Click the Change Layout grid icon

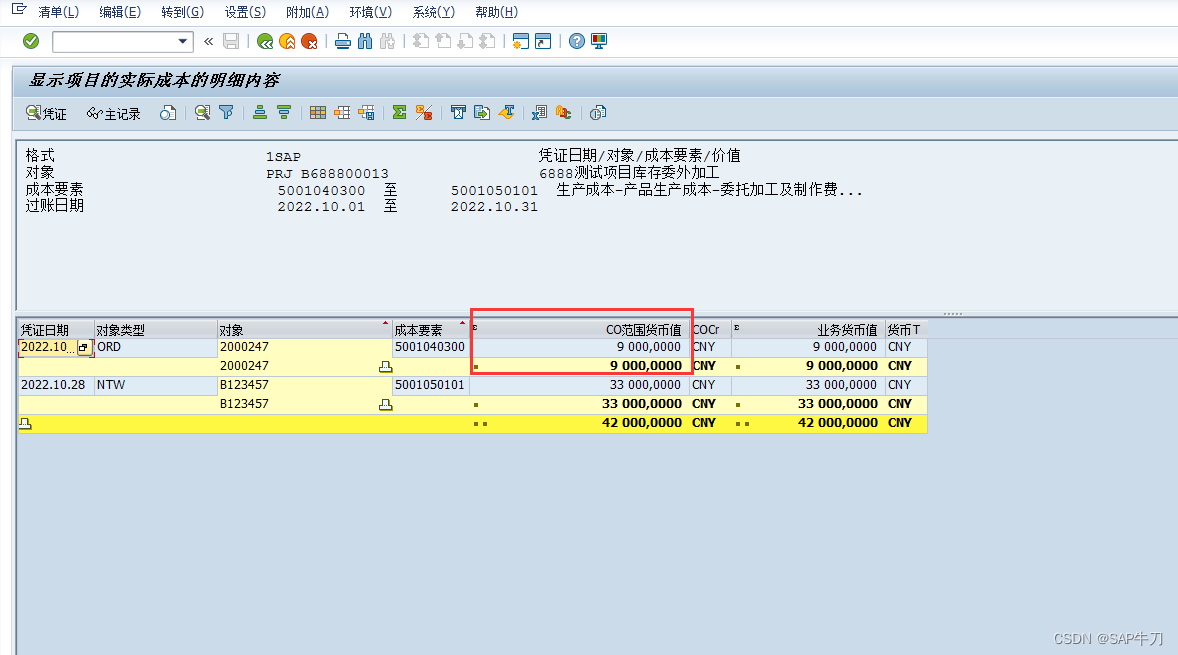pos(318,113)
